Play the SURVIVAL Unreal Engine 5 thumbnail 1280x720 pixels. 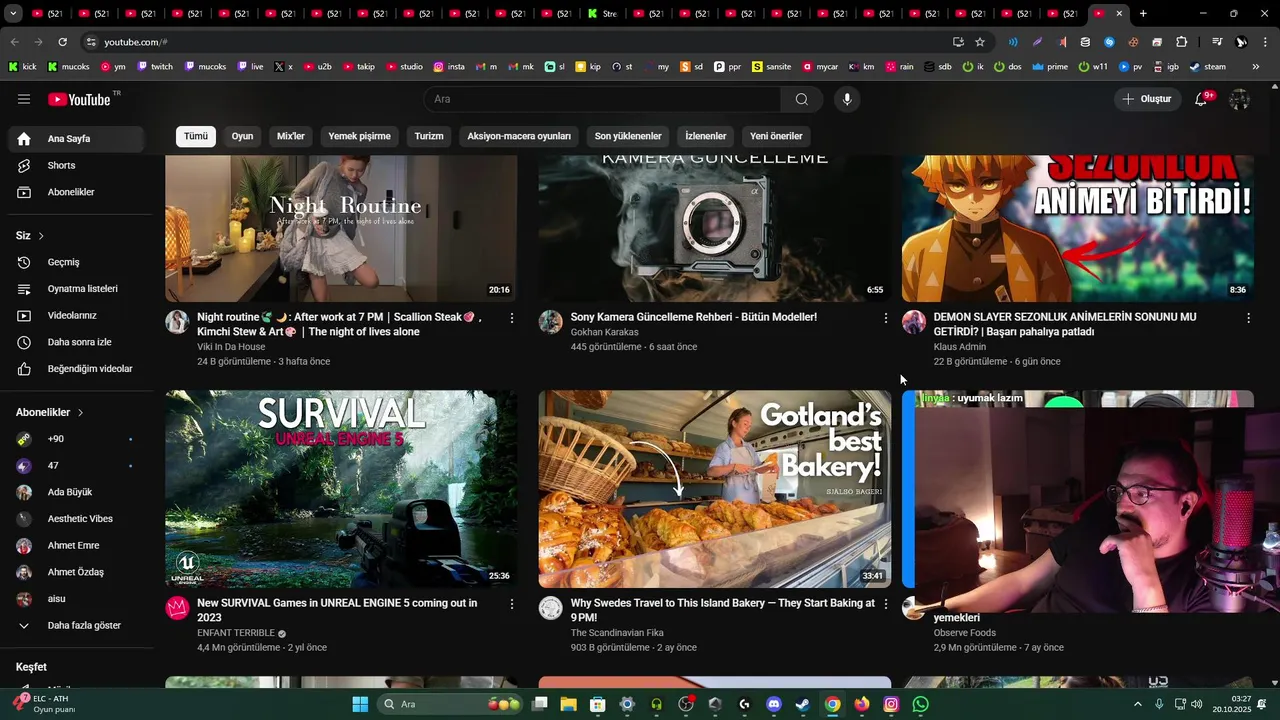pyautogui.click(x=341, y=489)
